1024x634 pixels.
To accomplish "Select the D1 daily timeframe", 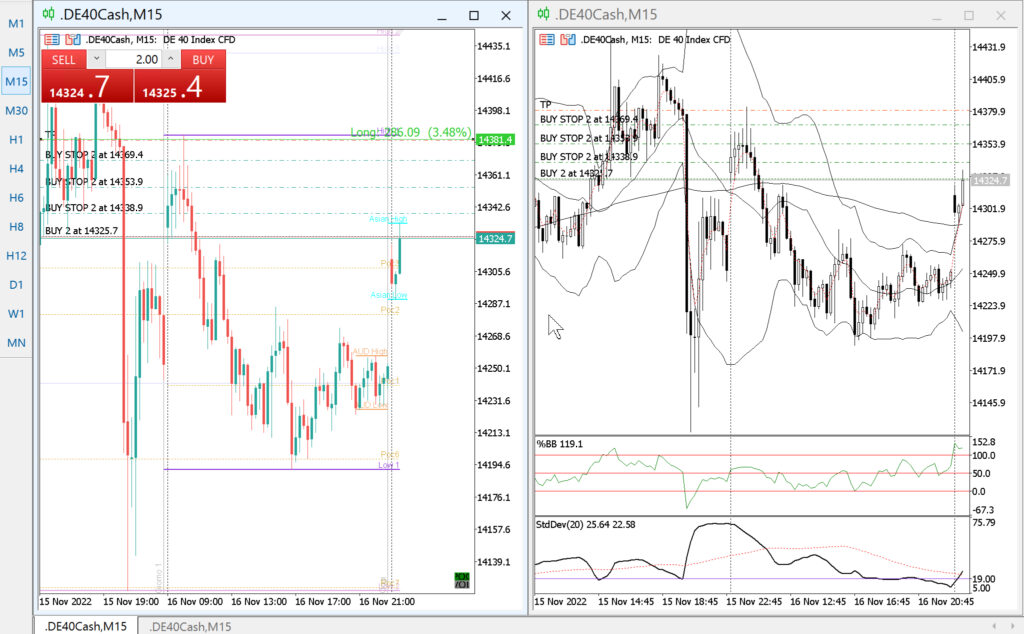I will (x=16, y=285).
